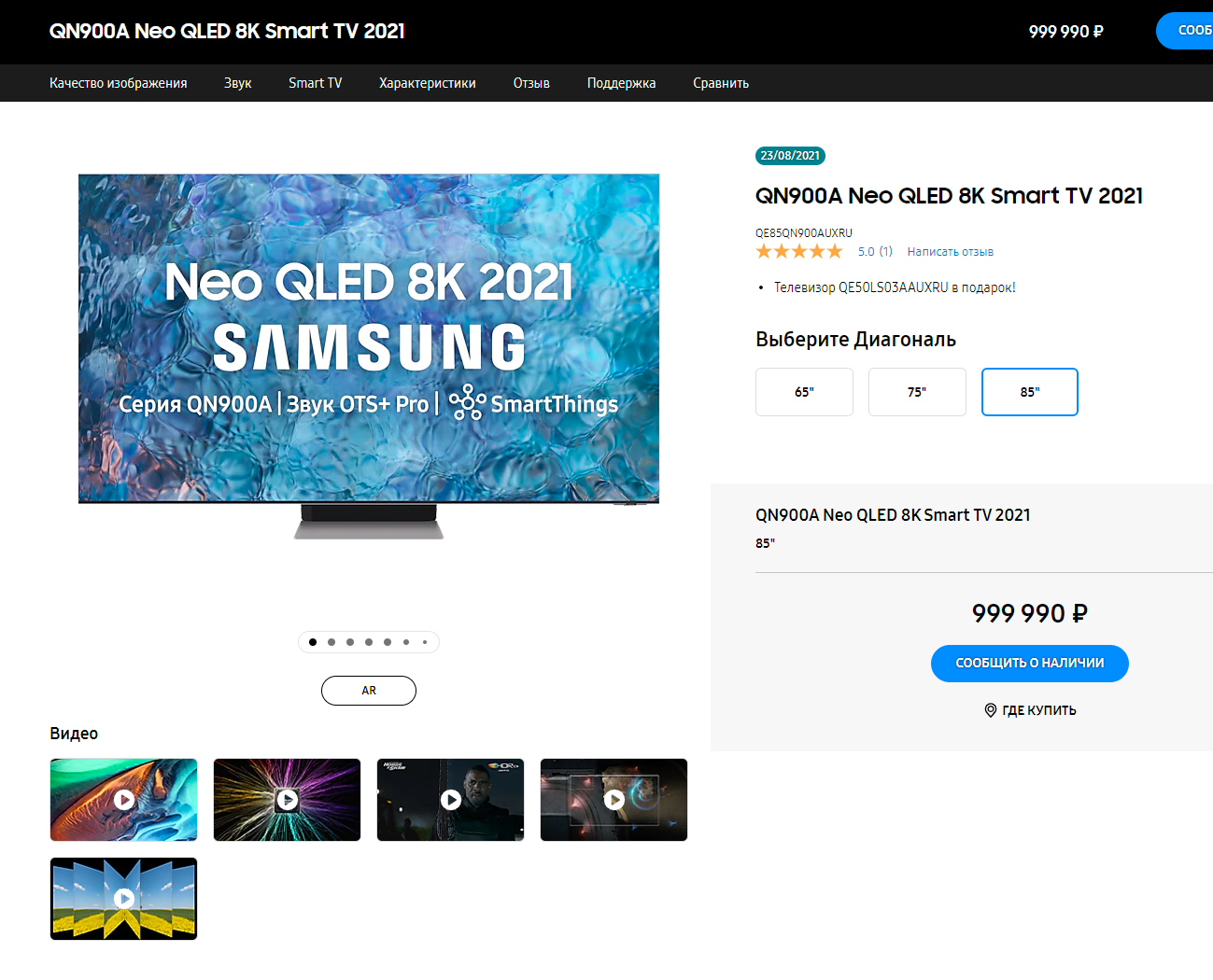The image size is (1213, 980).
Task: Switch to the Smart TV tab
Action: (316, 83)
